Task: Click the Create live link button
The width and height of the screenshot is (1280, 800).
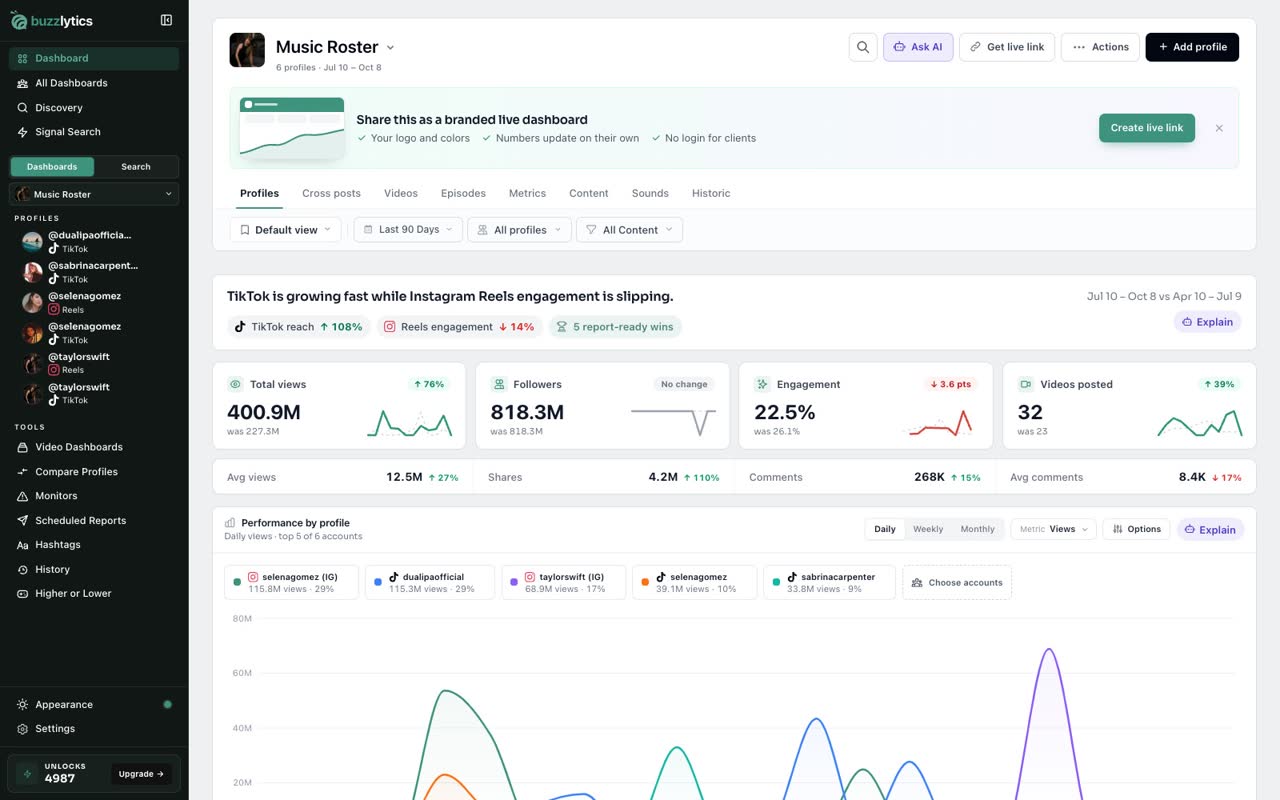Action: point(1147,128)
